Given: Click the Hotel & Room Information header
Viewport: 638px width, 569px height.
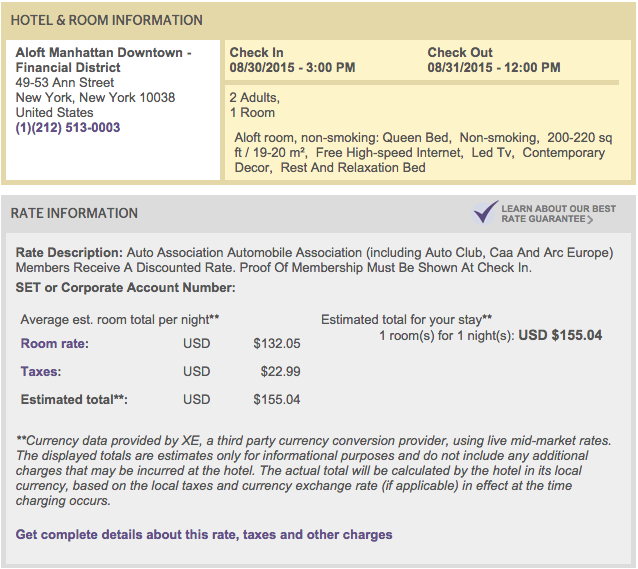Looking at the screenshot, I should tap(107, 20).
